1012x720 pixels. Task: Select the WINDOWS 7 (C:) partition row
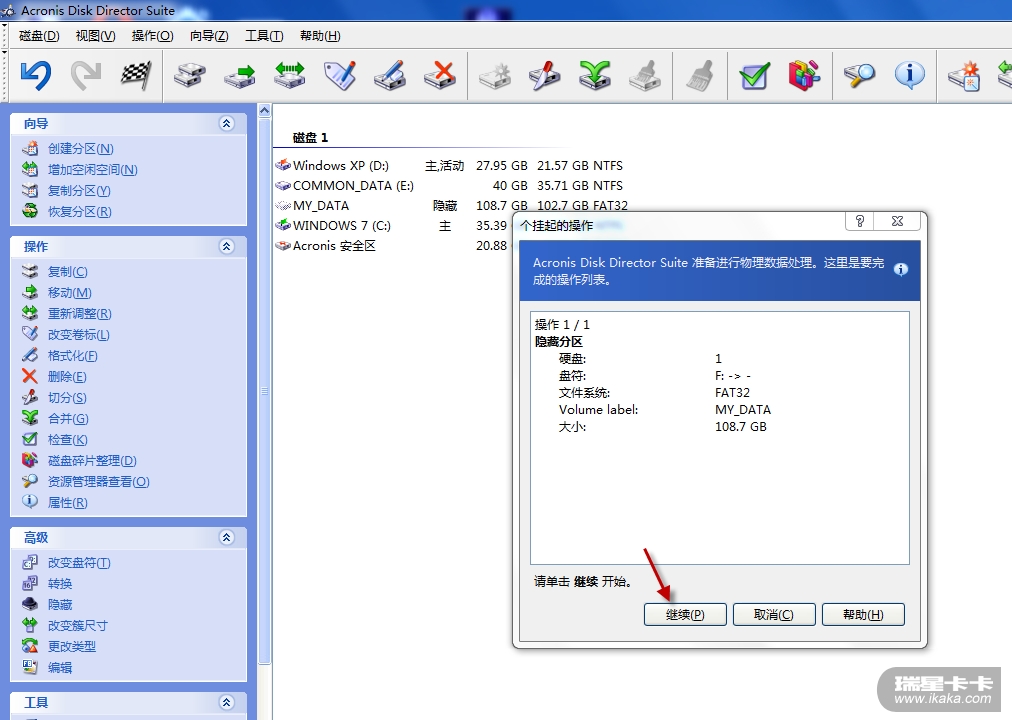(392, 226)
